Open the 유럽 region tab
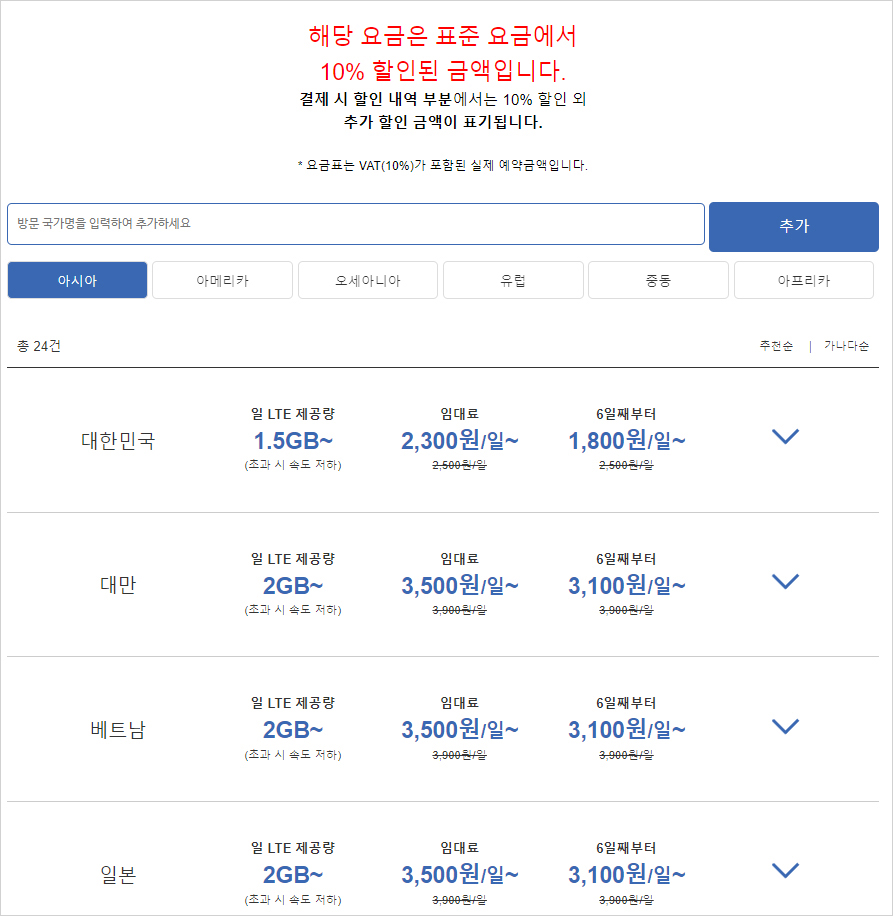Image resolution: width=893 pixels, height=916 pixels. [x=513, y=280]
